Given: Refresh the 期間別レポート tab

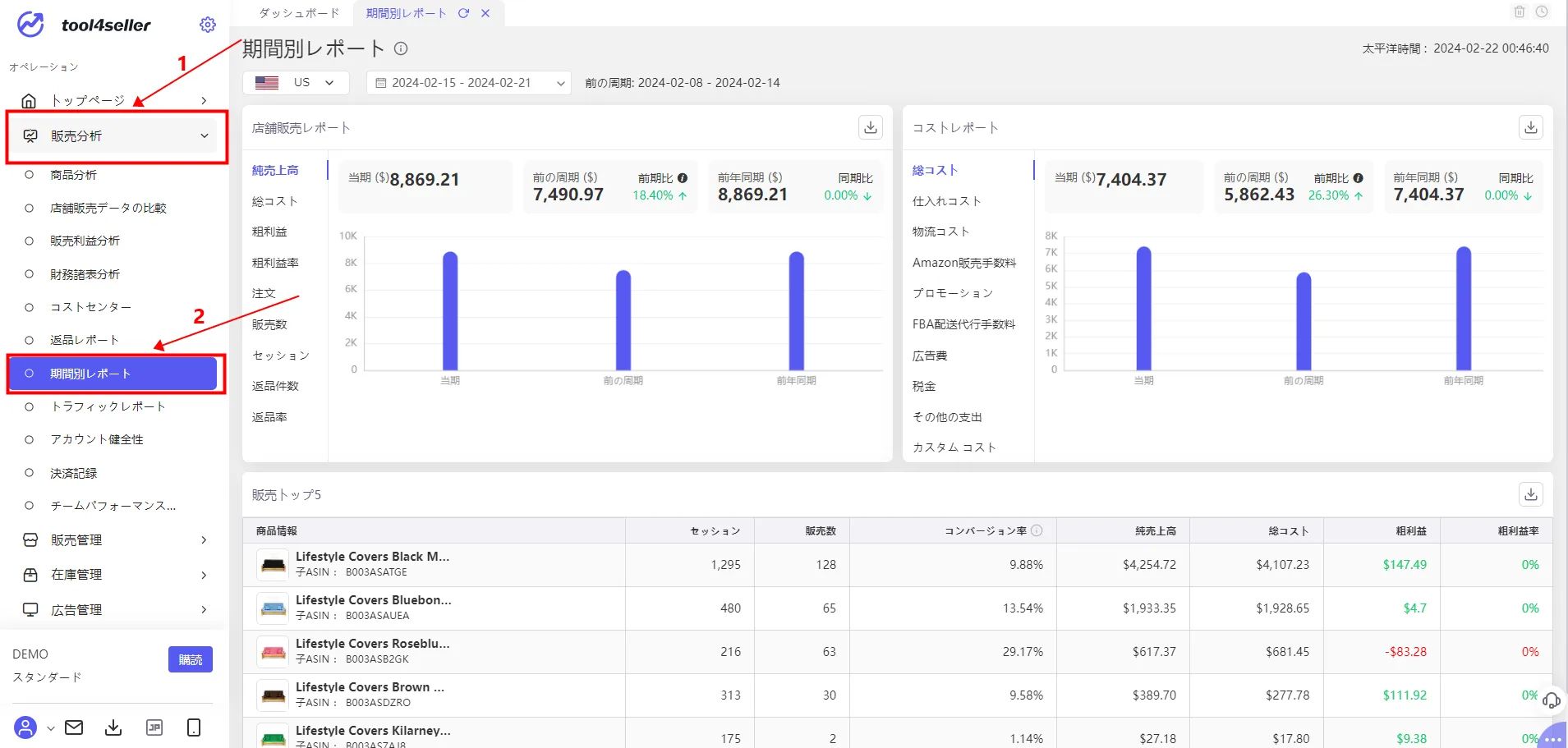Looking at the screenshot, I should pos(464,13).
